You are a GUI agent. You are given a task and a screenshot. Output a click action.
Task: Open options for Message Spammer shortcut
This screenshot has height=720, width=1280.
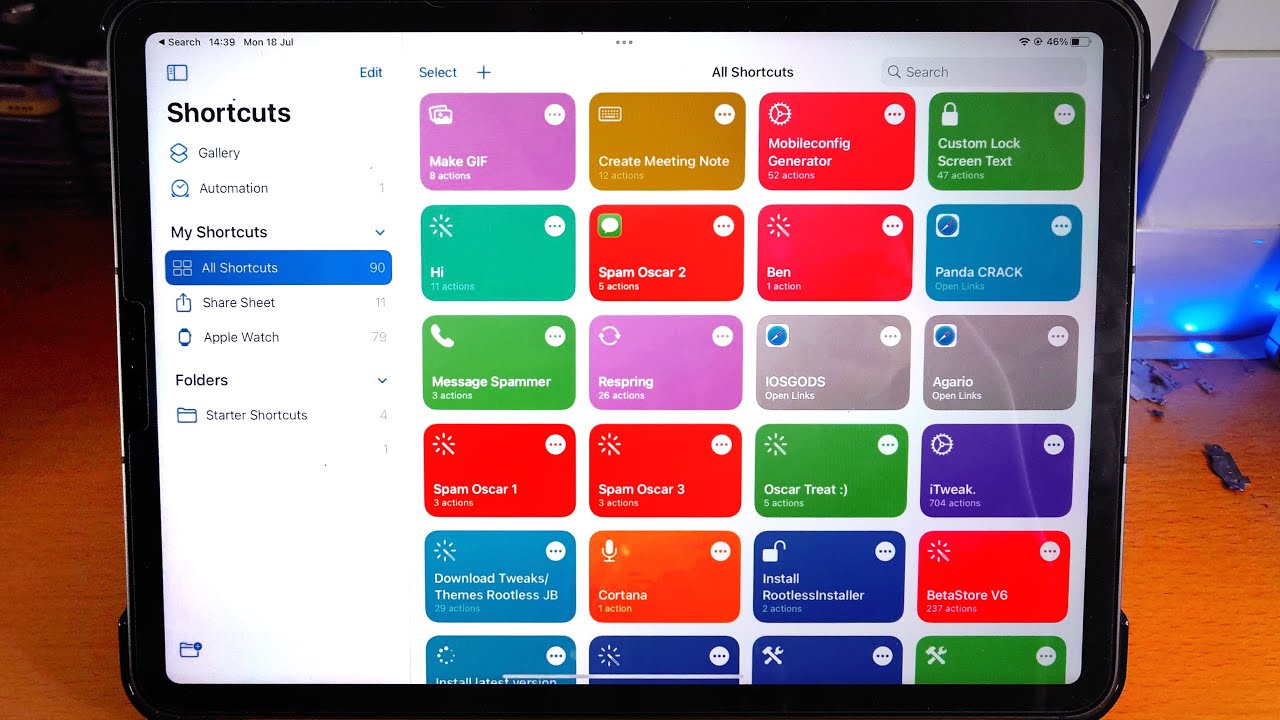pos(555,337)
